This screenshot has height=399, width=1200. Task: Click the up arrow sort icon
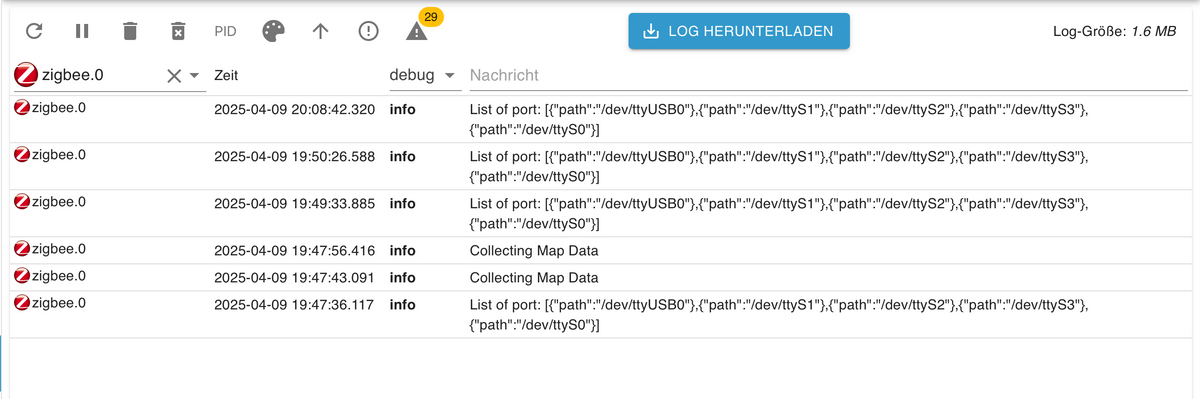pos(320,31)
